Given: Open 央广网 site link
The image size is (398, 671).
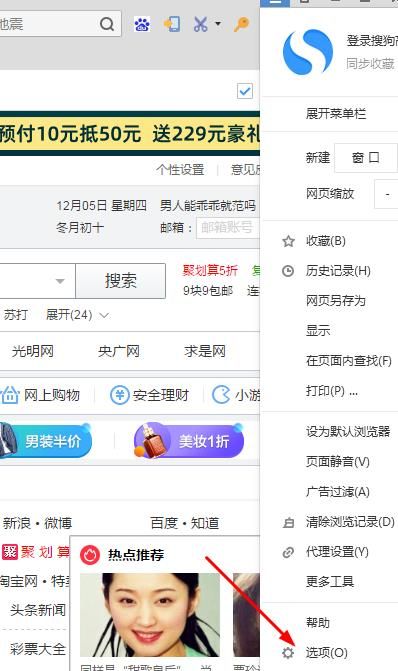Looking at the screenshot, I should coord(119,351).
